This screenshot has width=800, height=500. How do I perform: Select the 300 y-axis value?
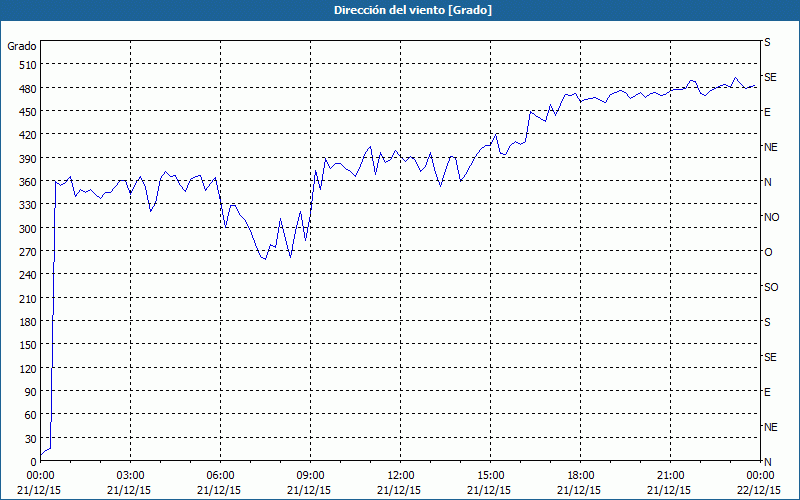coord(29,229)
